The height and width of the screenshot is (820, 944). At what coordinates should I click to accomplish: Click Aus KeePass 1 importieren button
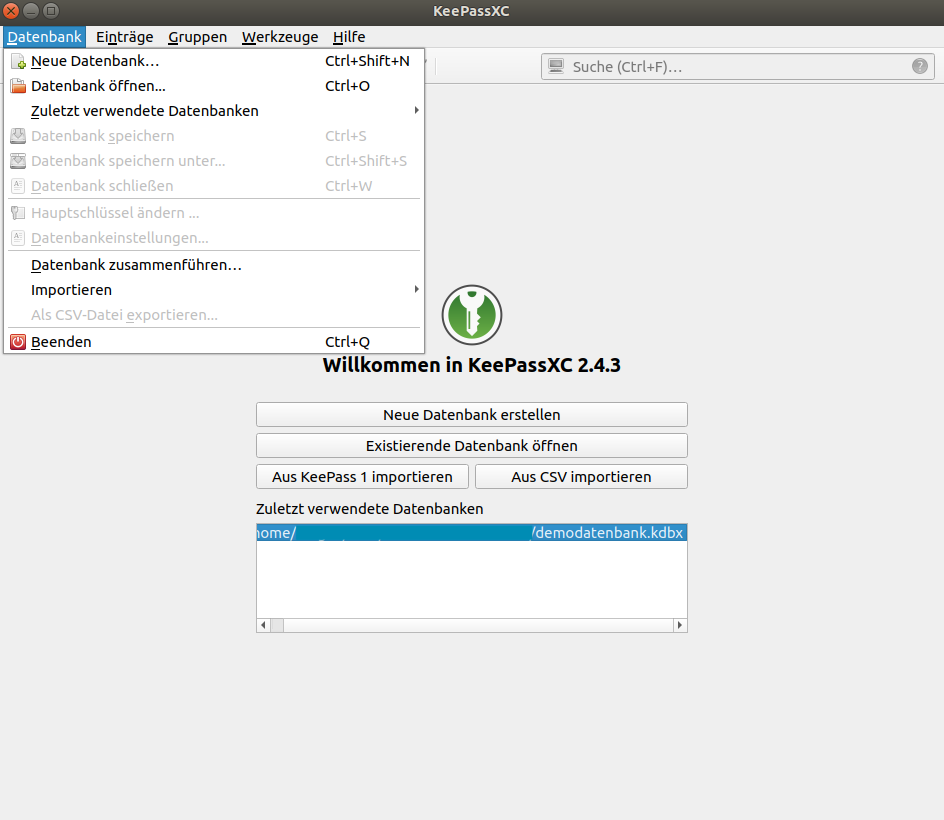(362, 477)
